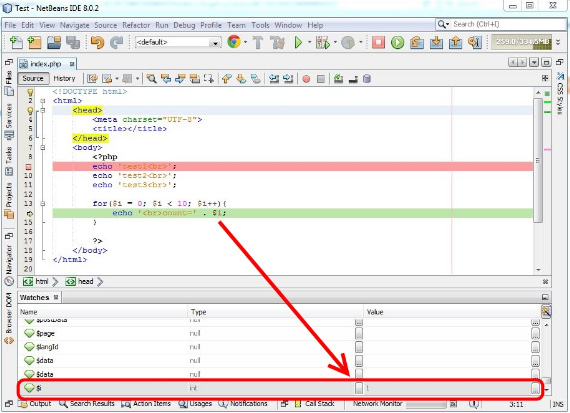This screenshot has width=570, height=413.
Task: Open the Run Project dropdown arrow
Action: (x=309, y=42)
